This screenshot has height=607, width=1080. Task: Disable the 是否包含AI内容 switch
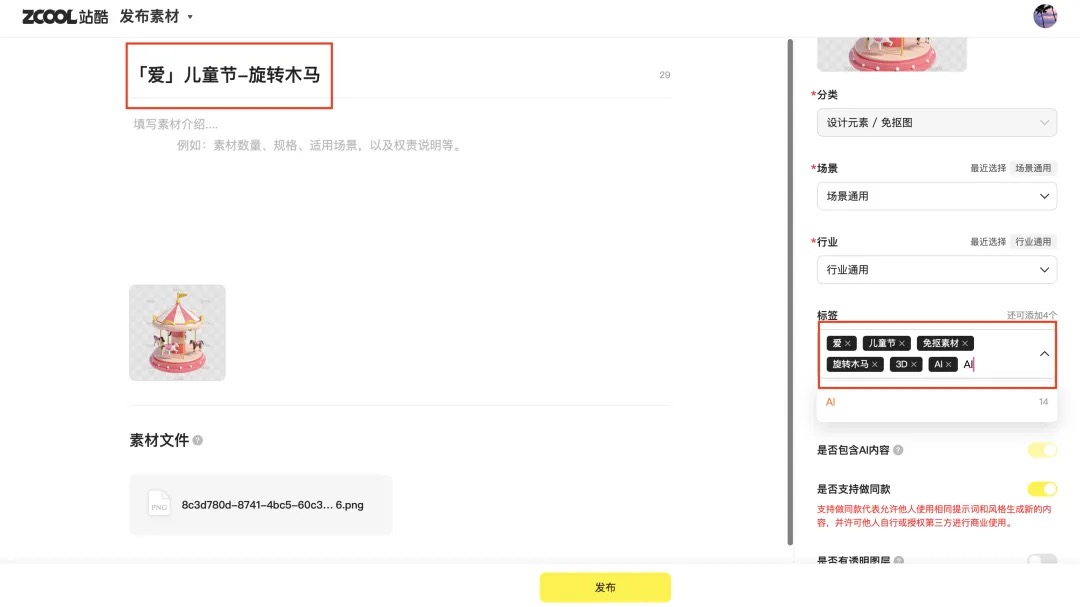tap(1042, 450)
